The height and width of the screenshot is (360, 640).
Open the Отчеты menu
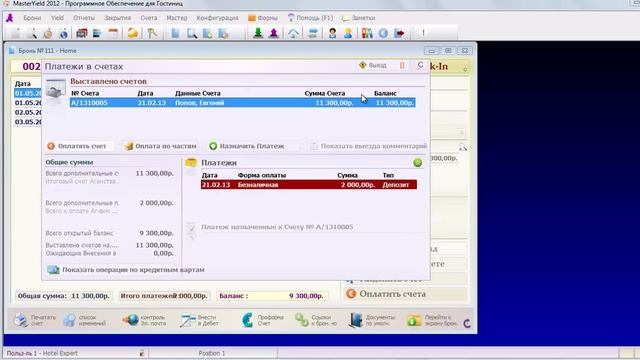coord(84,18)
